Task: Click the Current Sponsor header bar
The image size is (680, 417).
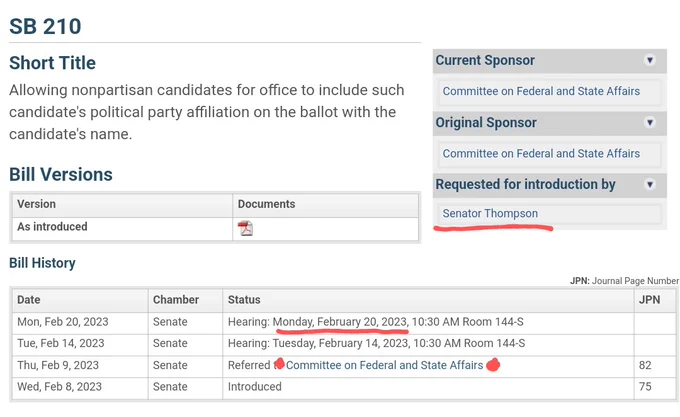Action: (549, 61)
